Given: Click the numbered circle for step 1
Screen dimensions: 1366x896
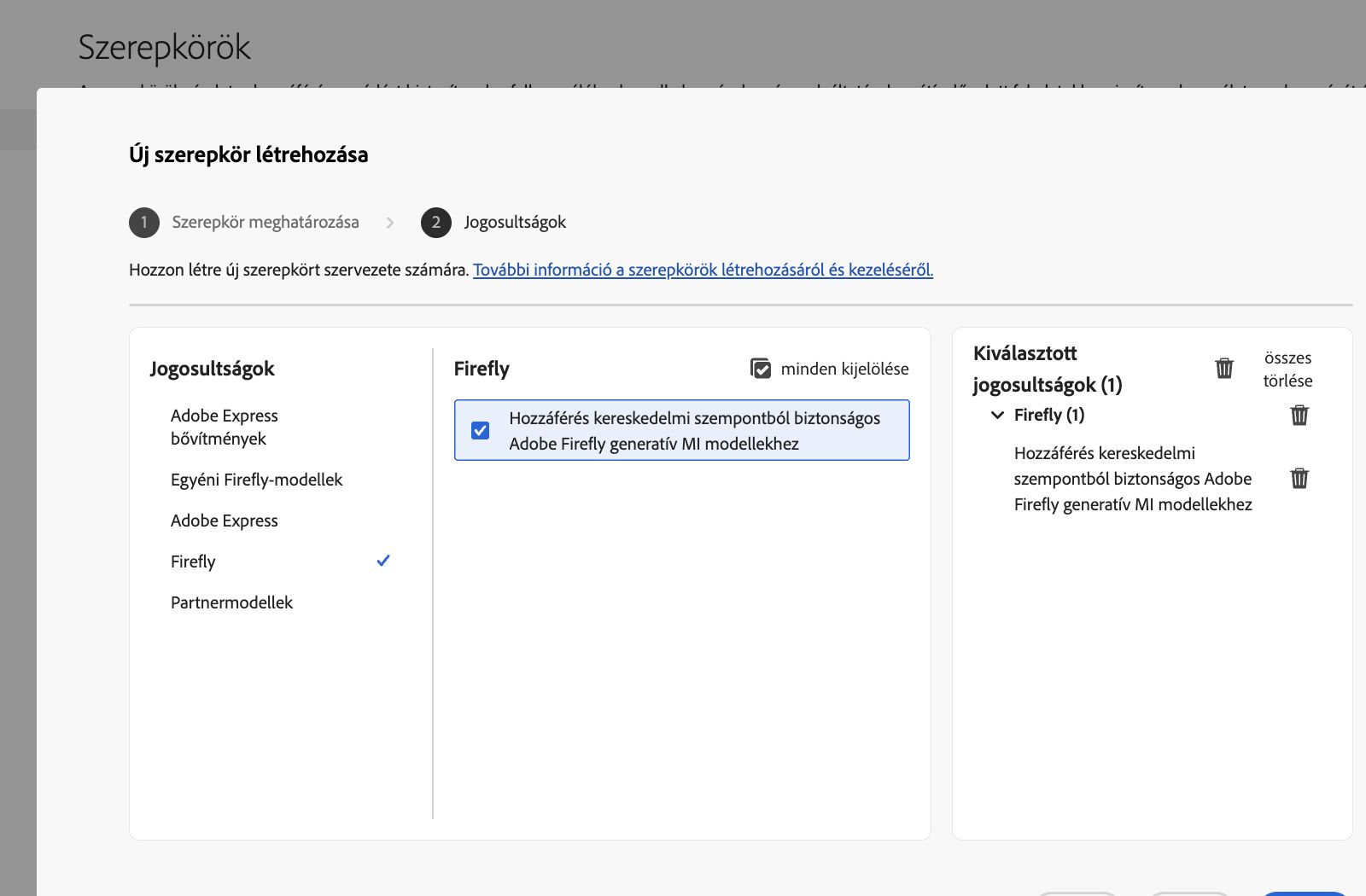Looking at the screenshot, I should 144,223.
